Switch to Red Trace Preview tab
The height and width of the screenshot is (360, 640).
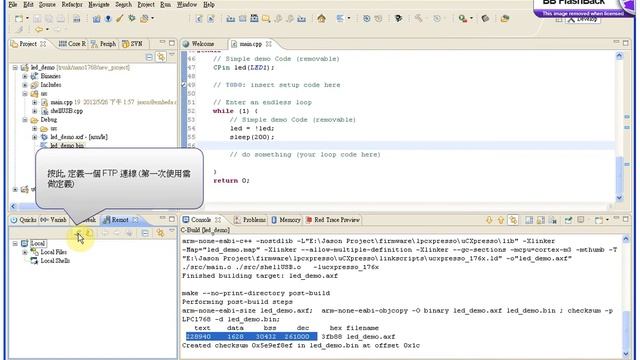tap(333, 220)
